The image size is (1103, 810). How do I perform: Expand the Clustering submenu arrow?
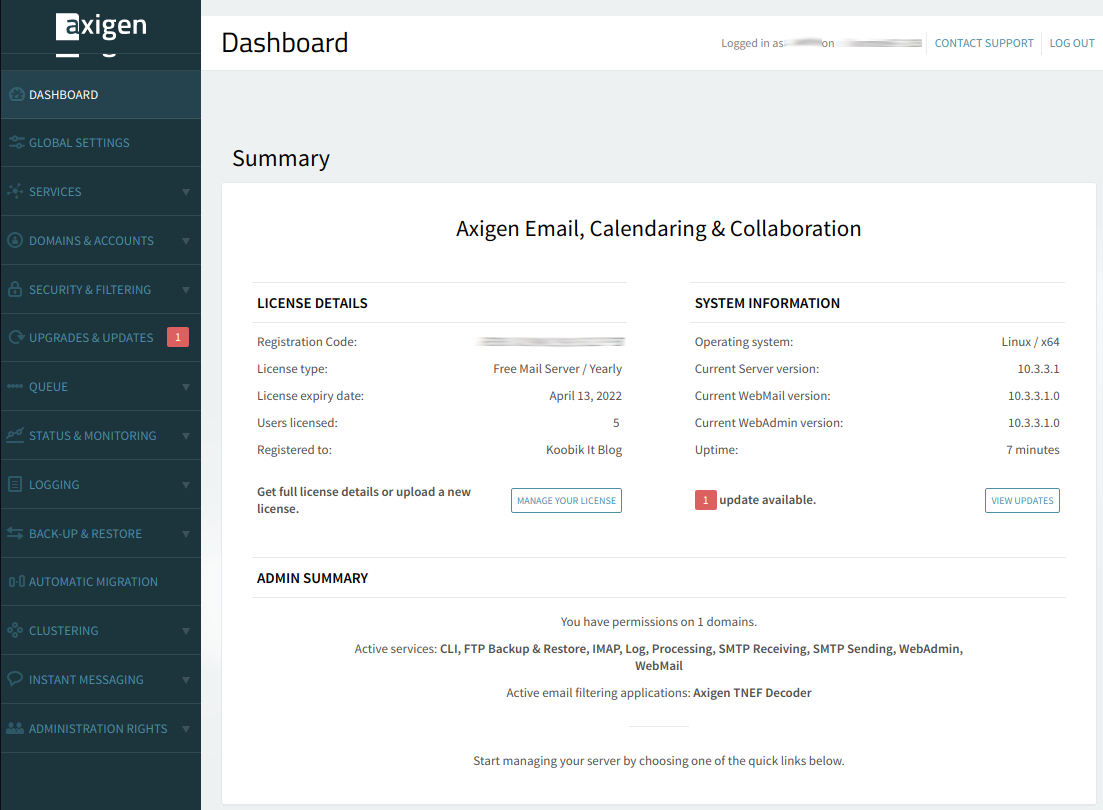tap(186, 631)
